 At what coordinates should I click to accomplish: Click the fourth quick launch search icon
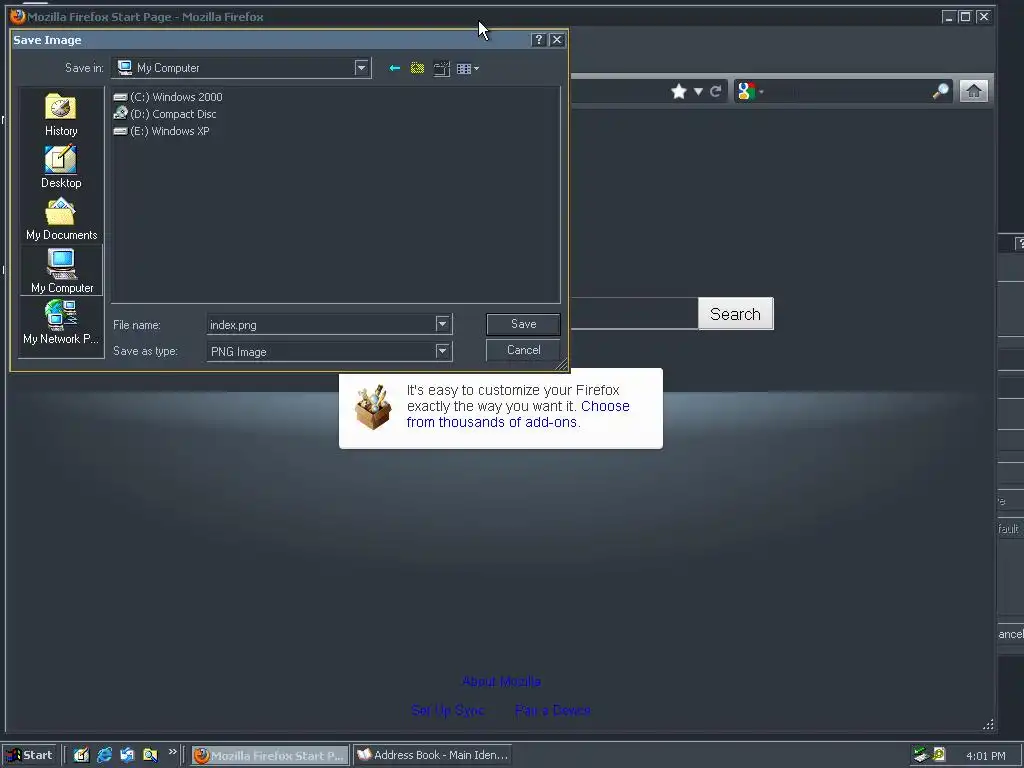coord(150,755)
